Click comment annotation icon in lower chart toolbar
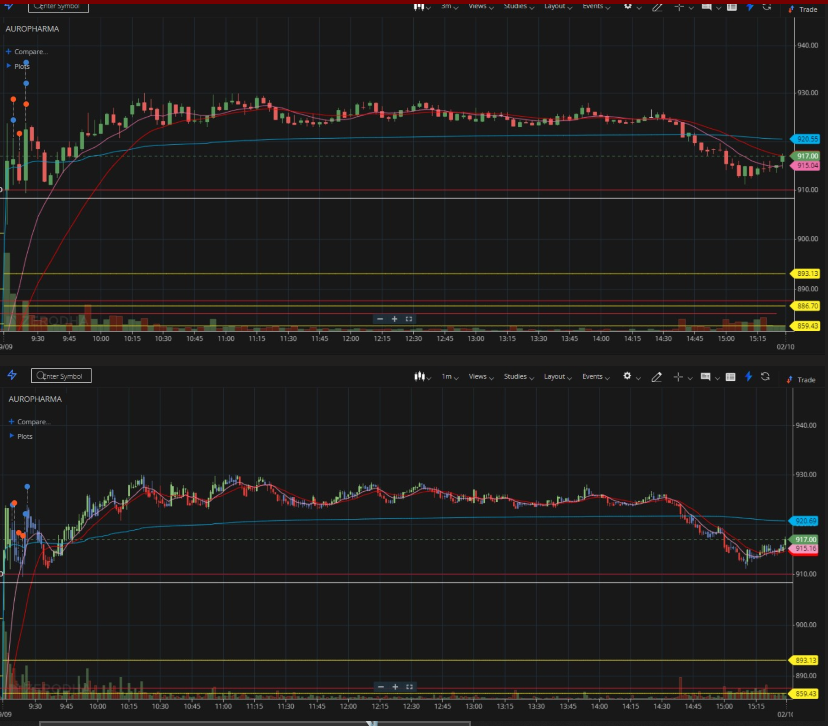This screenshot has width=828, height=726. (x=705, y=376)
